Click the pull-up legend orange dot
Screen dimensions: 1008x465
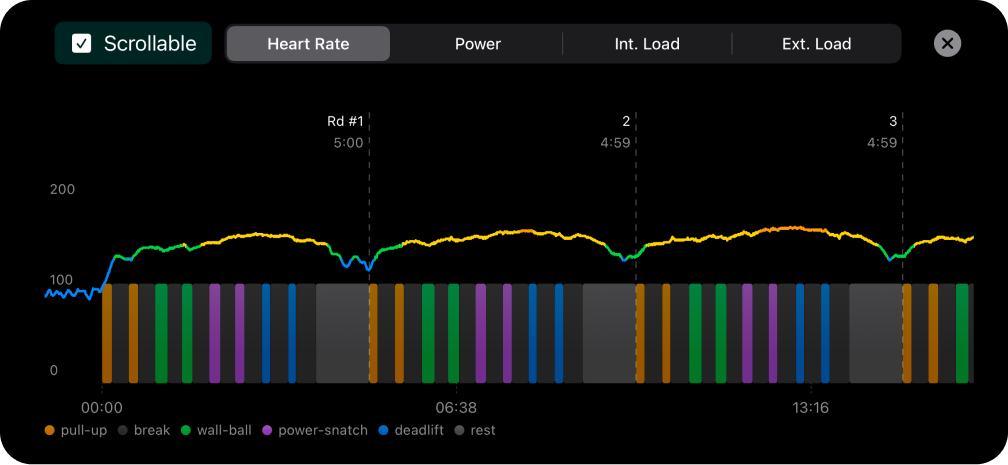tap(50, 430)
